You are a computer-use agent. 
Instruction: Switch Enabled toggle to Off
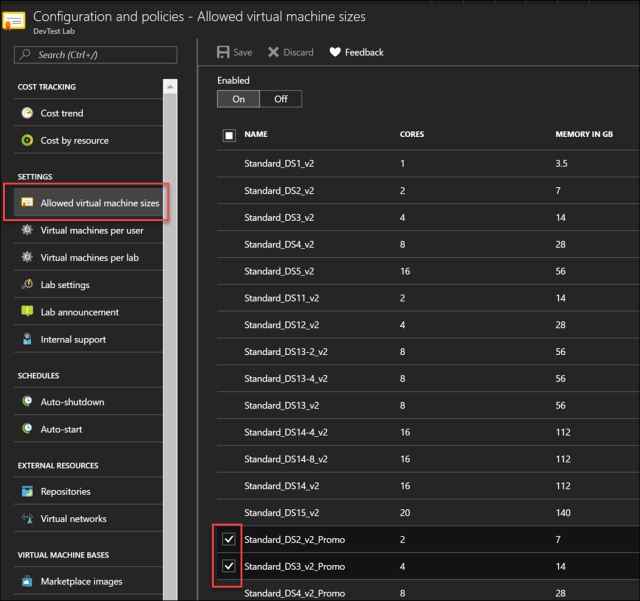pos(280,99)
